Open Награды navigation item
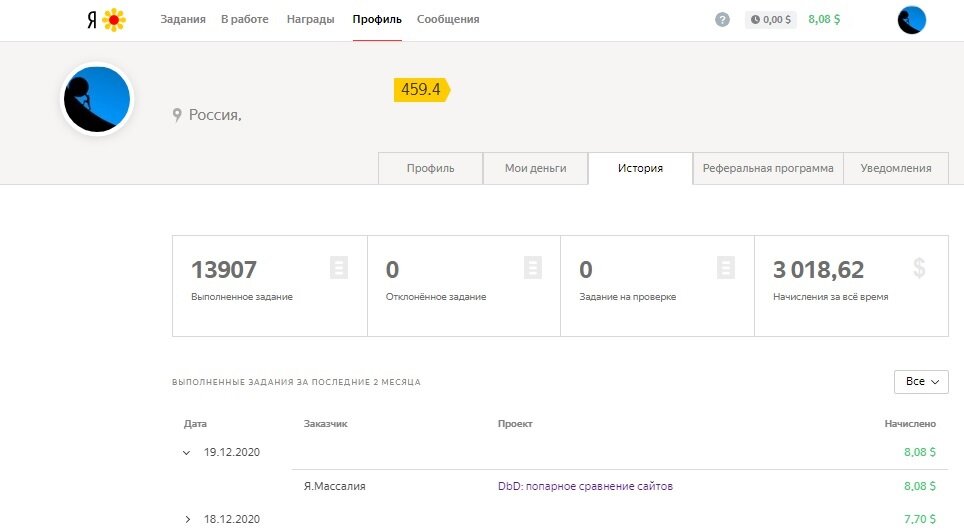964x532 pixels. tap(310, 19)
